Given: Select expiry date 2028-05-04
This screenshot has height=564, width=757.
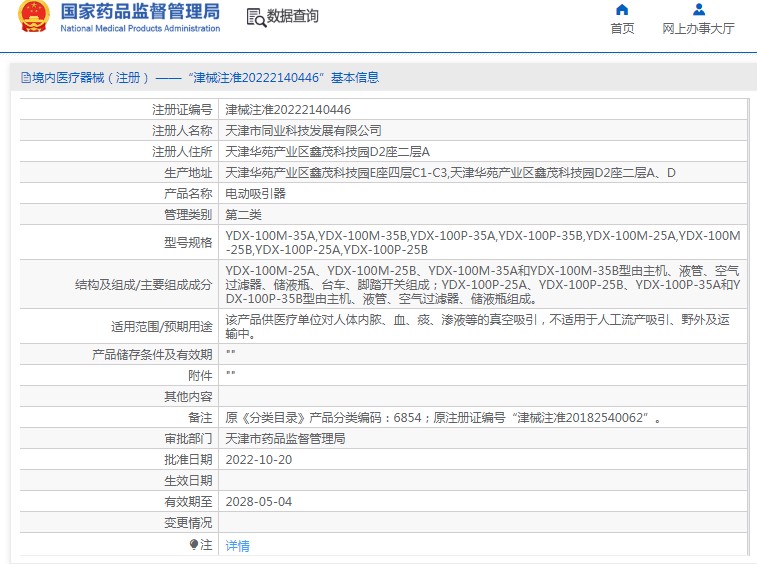Looking at the screenshot, I should (259, 502).
